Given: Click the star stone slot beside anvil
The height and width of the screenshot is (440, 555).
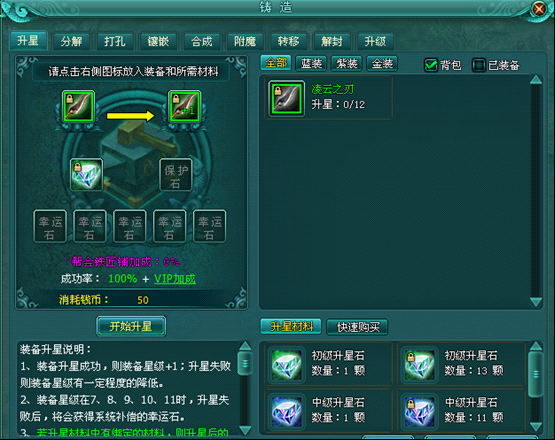Looking at the screenshot, I should 86,175.
